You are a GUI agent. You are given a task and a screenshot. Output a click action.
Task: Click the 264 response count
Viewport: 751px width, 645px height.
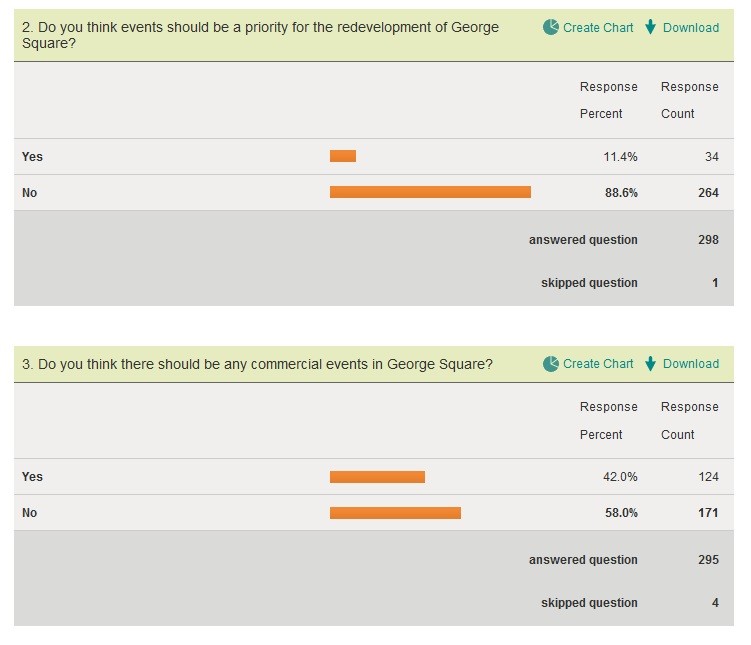click(x=708, y=193)
